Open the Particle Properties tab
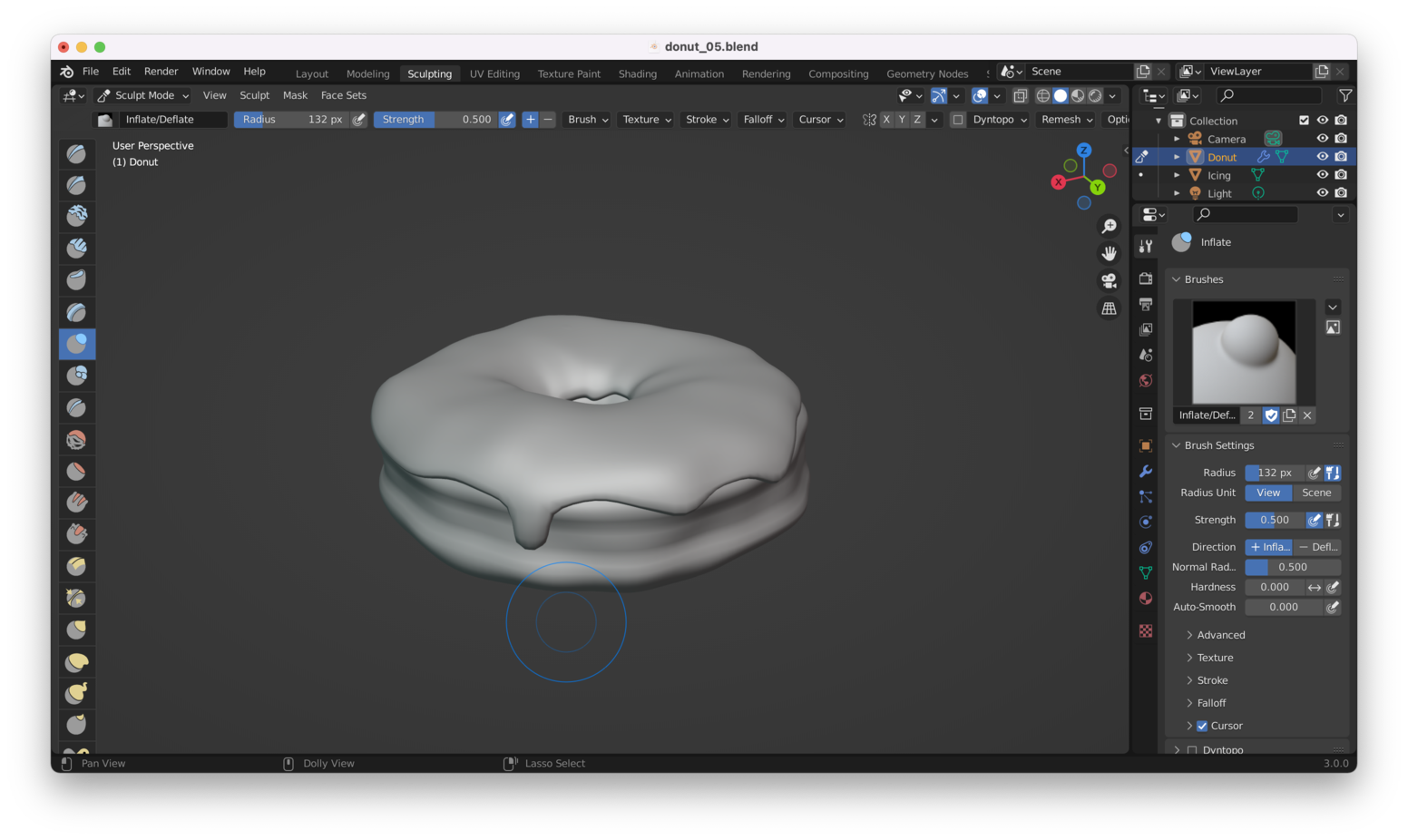 point(1146,495)
